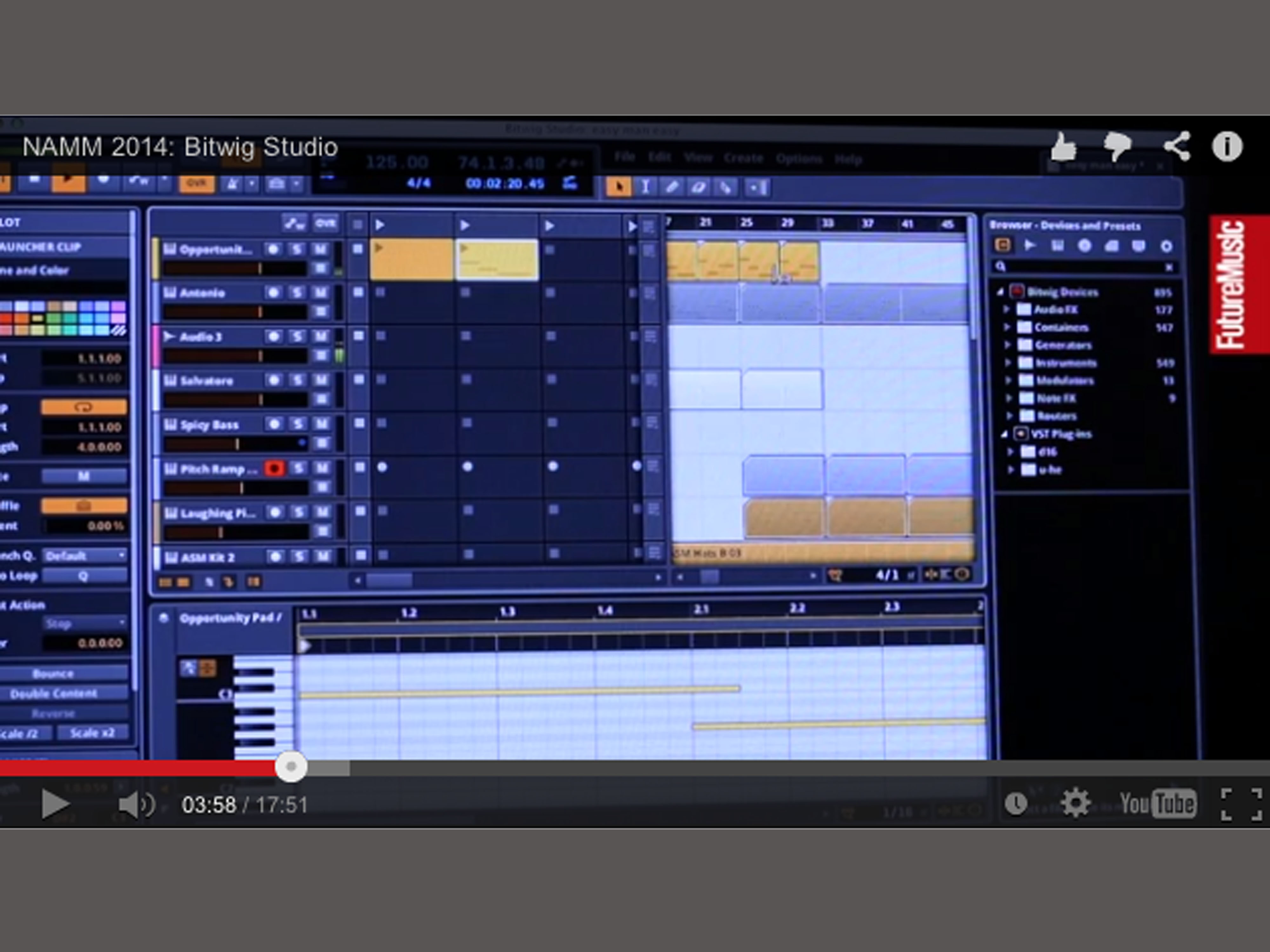The width and height of the screenshot is (1270, 952).
Task: Open the Options menu
Action: (799, 158)
